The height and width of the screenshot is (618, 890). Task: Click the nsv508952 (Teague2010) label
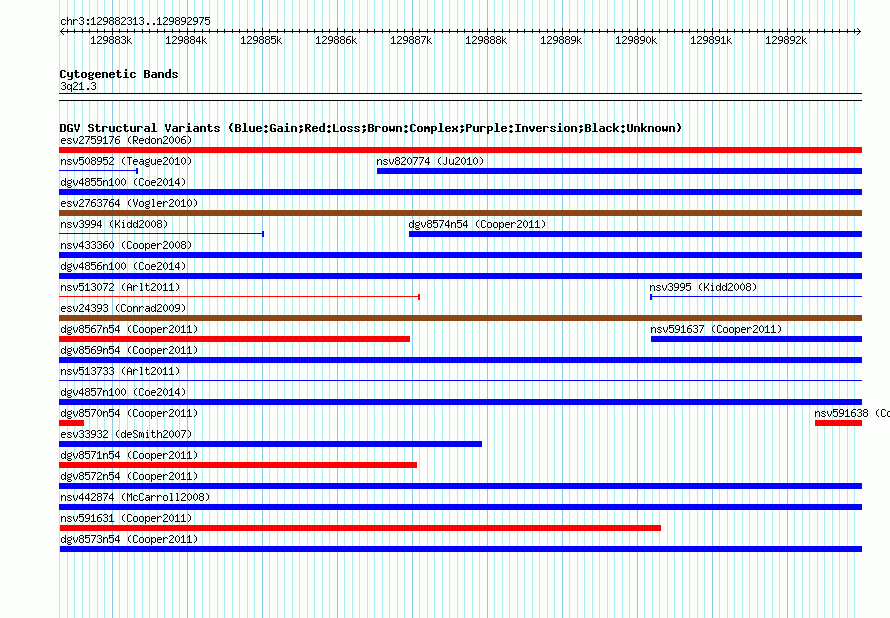(x=126, y=161)
